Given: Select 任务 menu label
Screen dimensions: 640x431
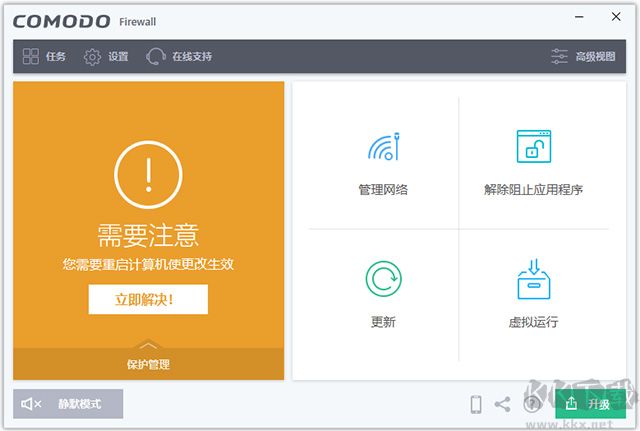Looking at the screenshot, I should (x=56, y=56).
